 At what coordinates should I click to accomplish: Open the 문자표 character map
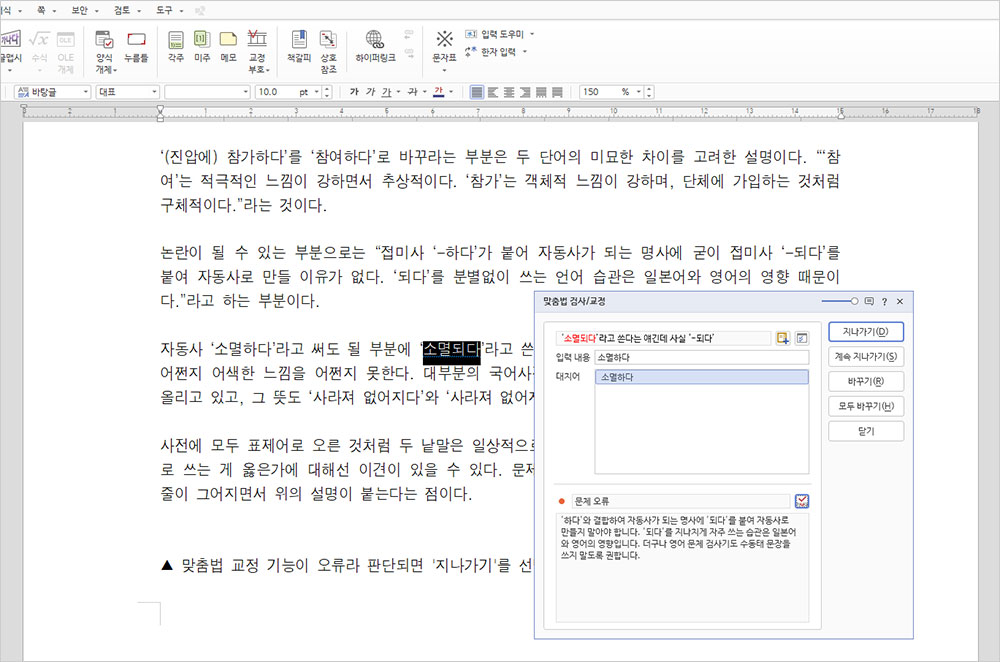(445, 50)
